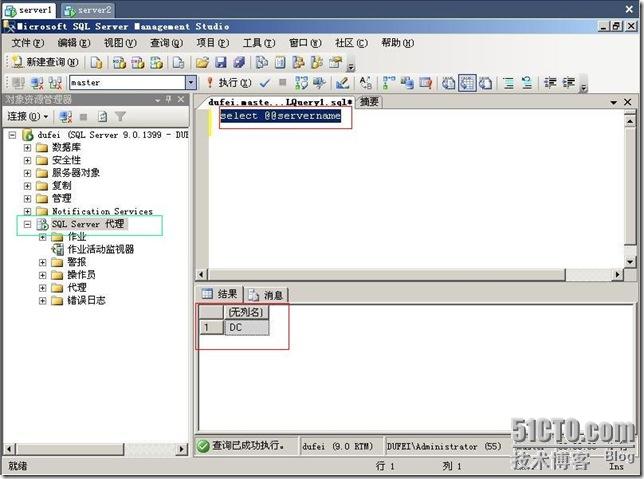The width and height of the screenshot is (644, 479).
Task: Show Object Explorer from toolbar
Action: click(299, 62)
